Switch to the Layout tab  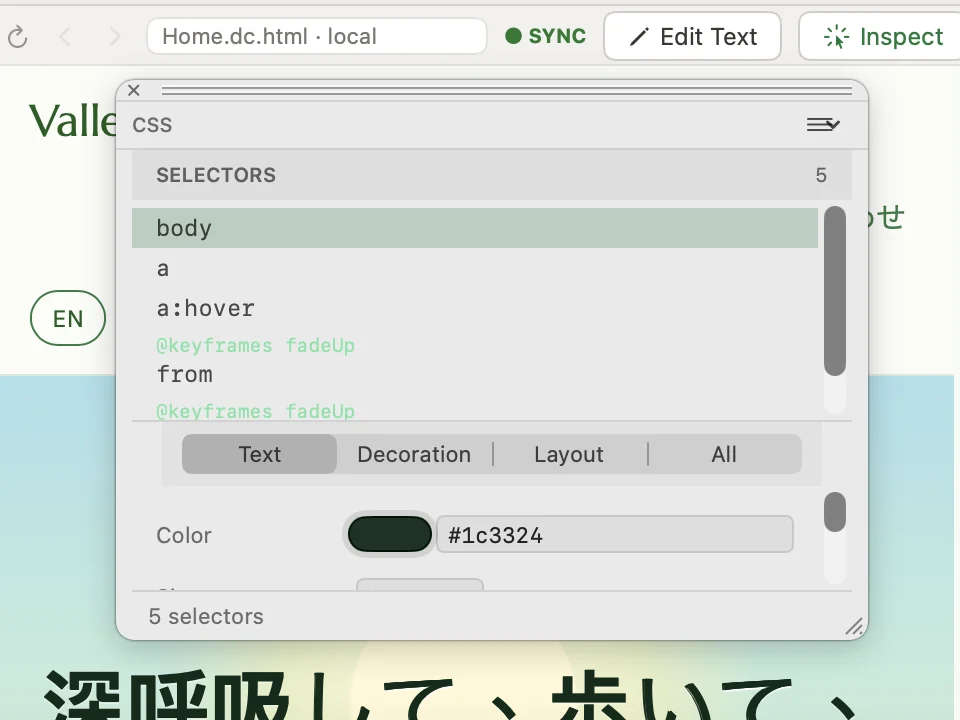coord(569,454)
